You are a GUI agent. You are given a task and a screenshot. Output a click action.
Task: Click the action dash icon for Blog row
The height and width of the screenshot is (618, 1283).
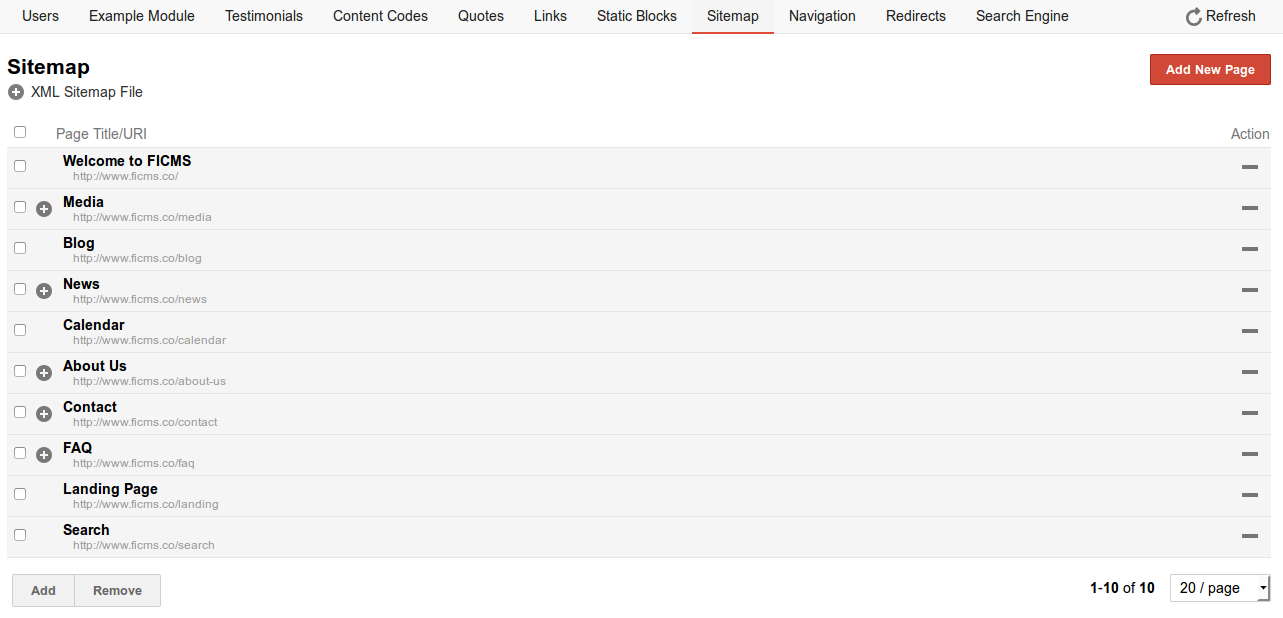(x=1249, y=249)
